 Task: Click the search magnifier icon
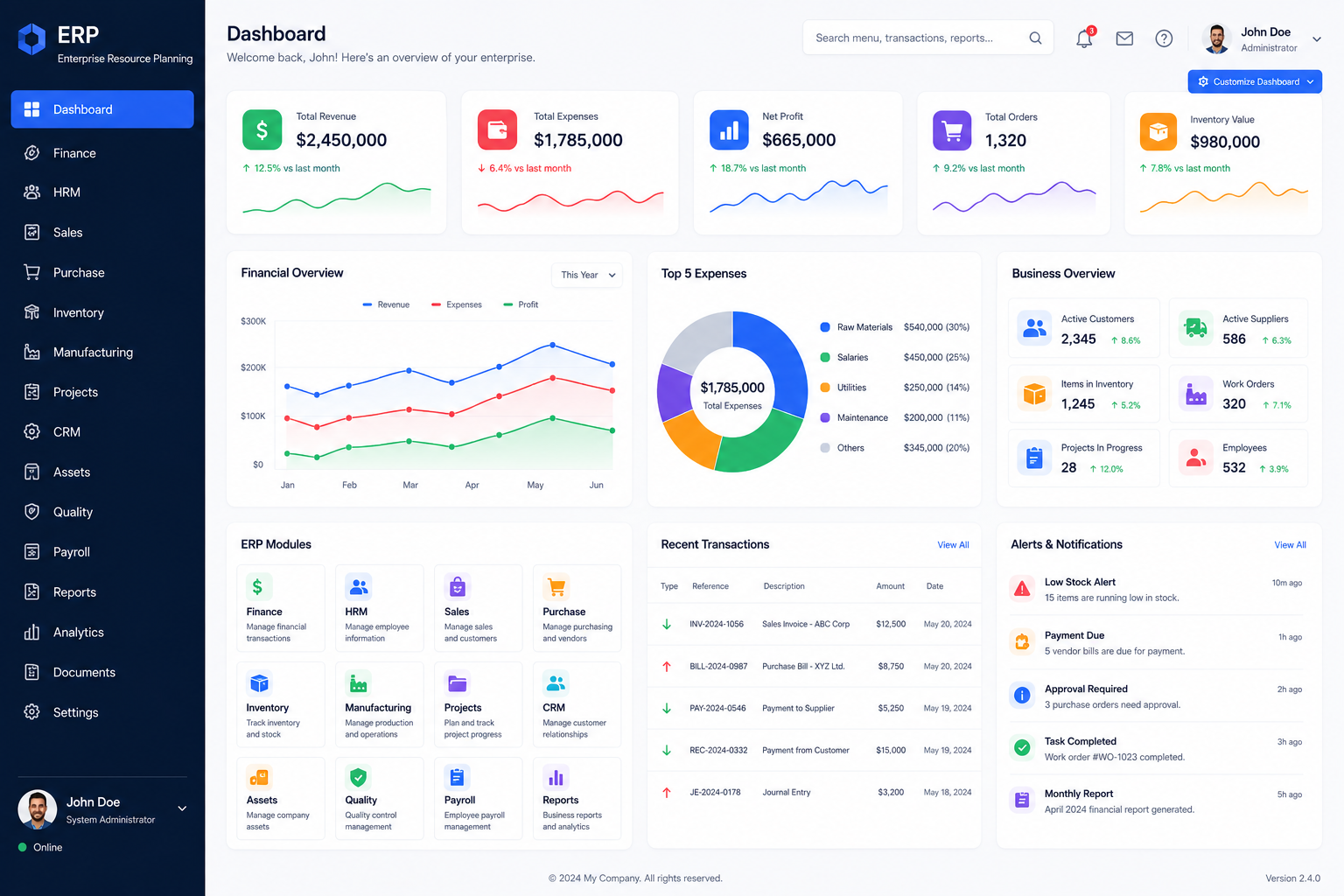click(1035, 38)
